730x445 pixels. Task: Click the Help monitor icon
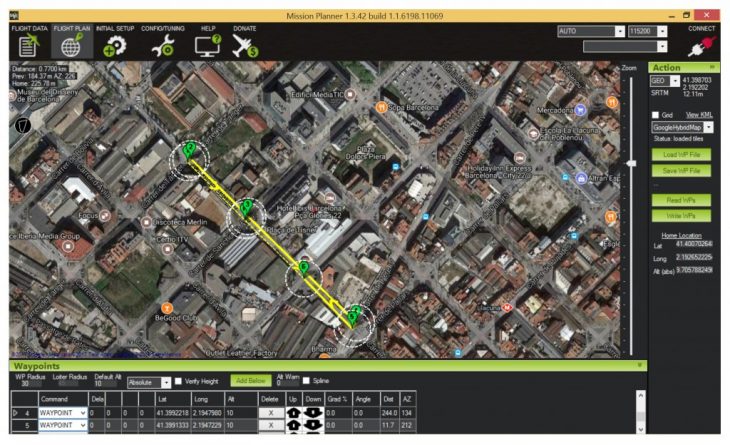pos(208,44)
